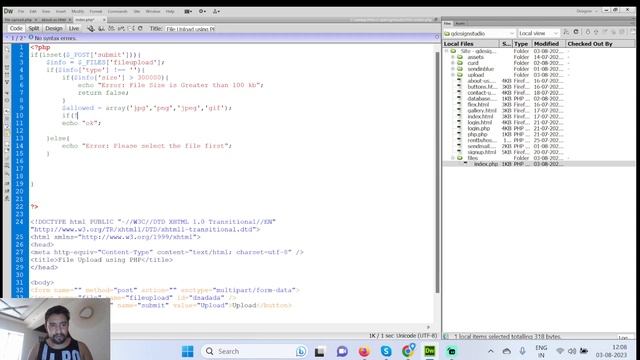The image size is (640, 360).
Task: Collapse the Site - gdesig root node
Action: (x=446, y=51)
